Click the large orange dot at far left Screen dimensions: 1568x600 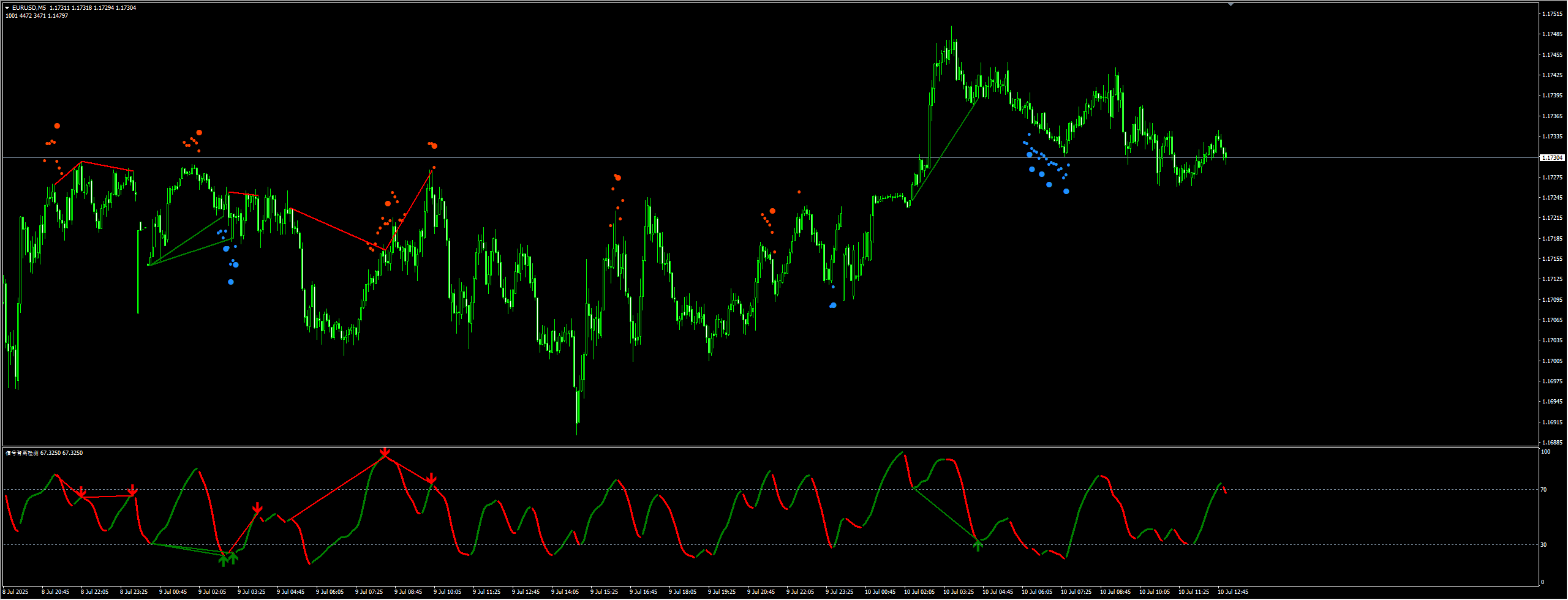tap(57, 126)
